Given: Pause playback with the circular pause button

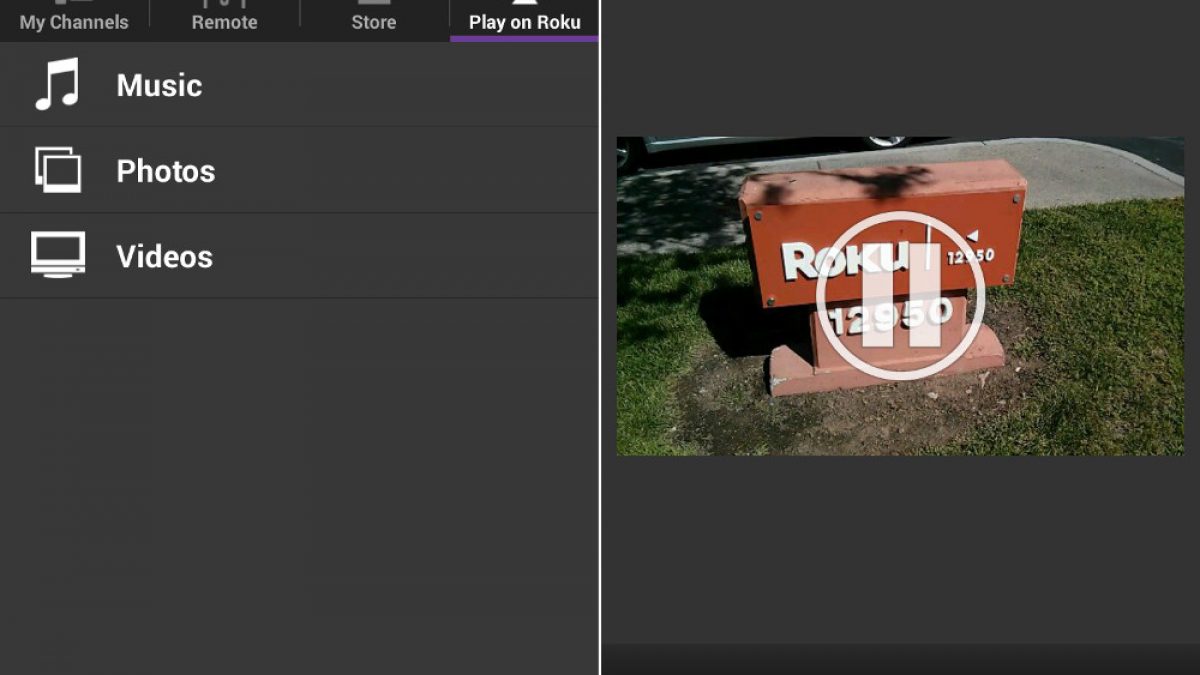Looking at the screenshot, I should point(900,296).
